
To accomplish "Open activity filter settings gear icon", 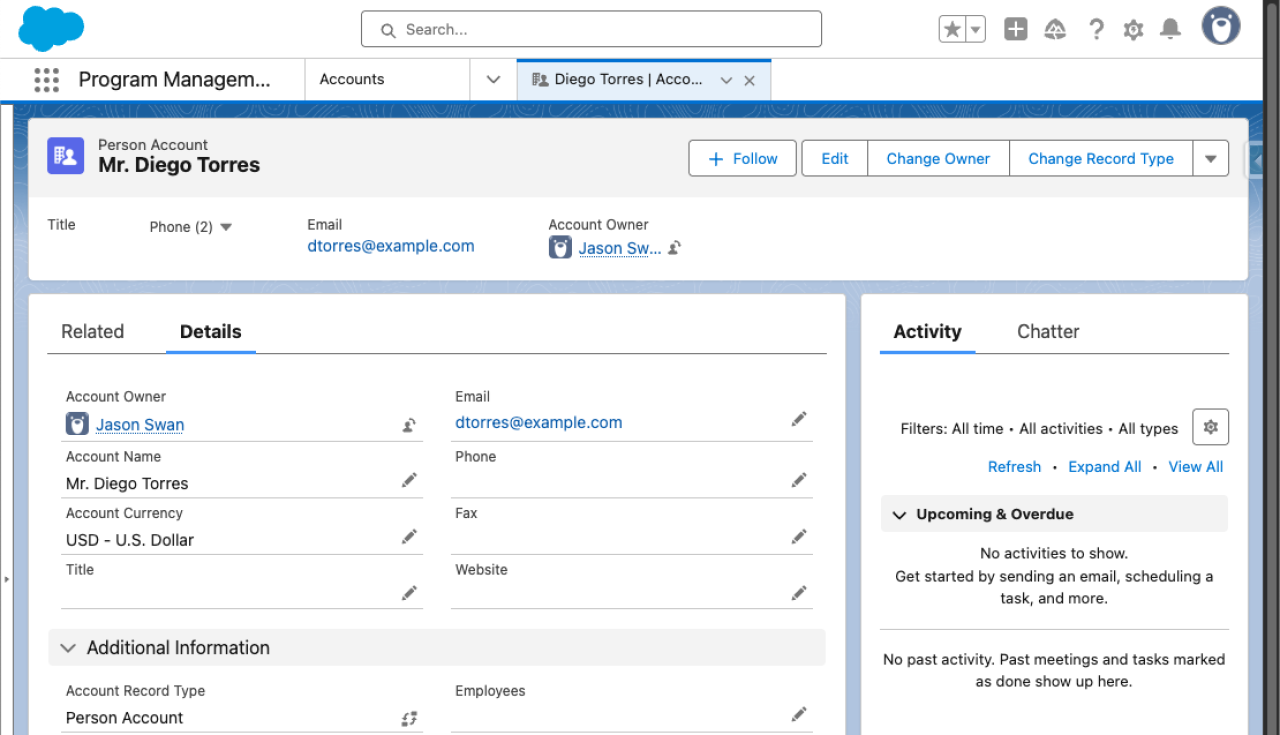I will tap(1210, 426).
